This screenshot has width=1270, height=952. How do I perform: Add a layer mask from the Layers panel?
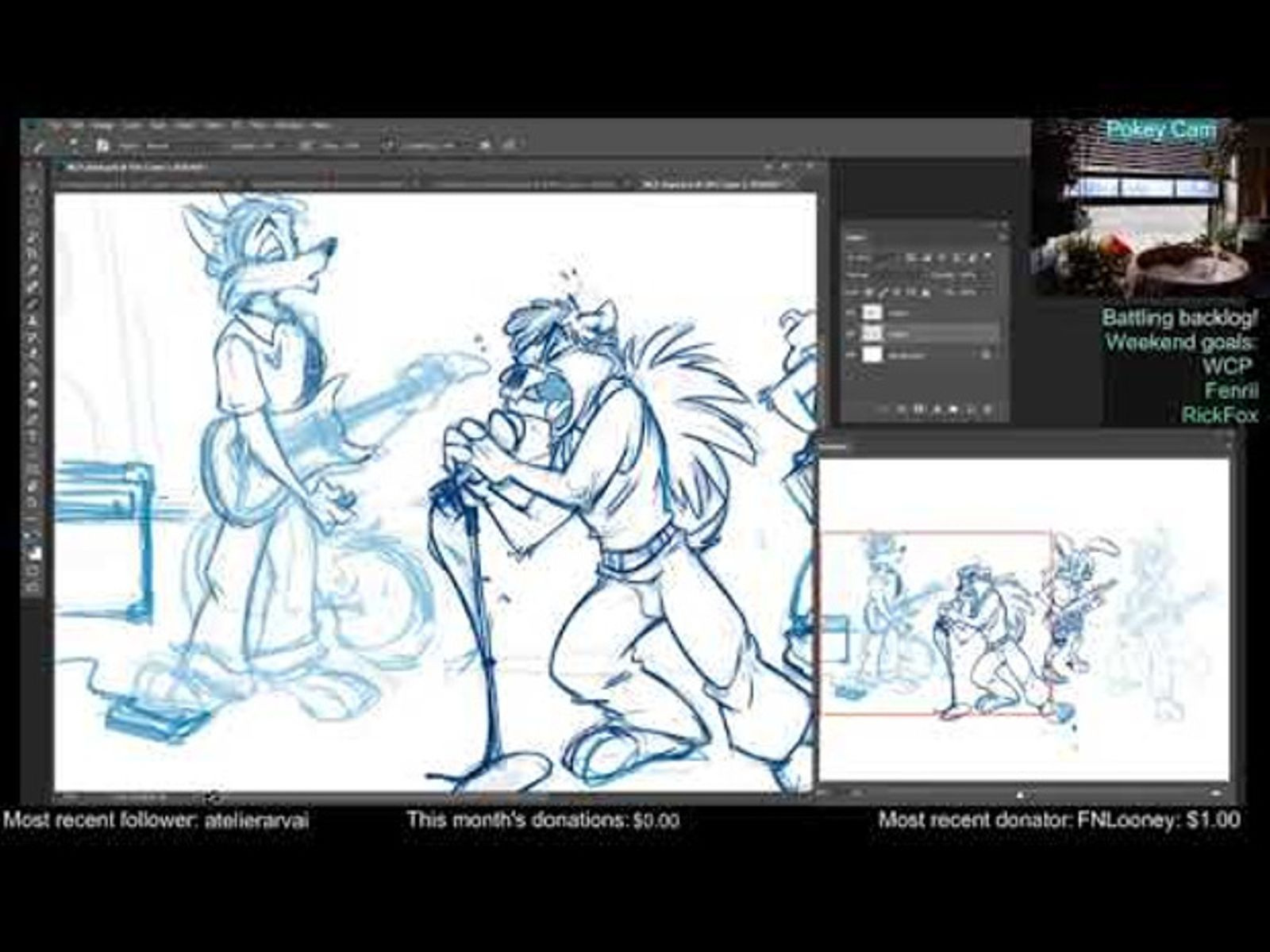tap(918, 409)
